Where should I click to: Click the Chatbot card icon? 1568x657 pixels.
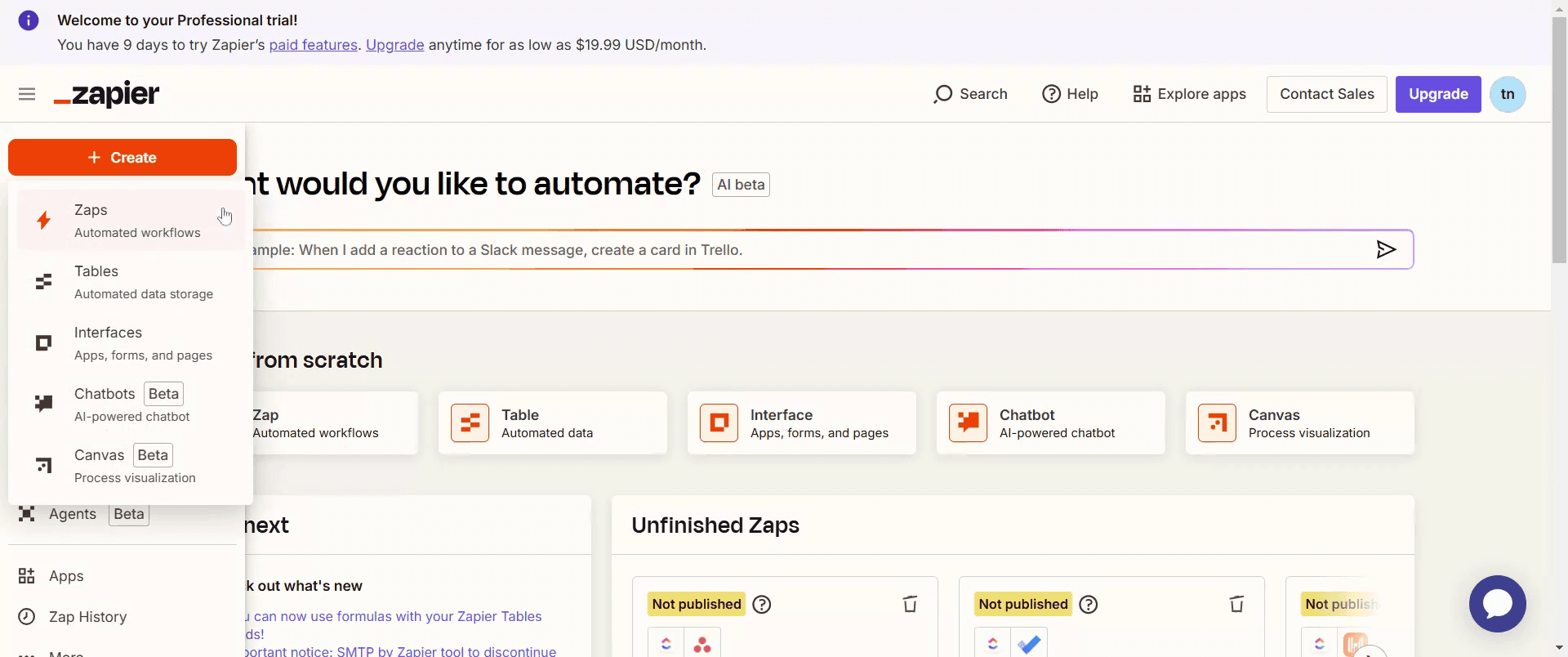[968, 422]
